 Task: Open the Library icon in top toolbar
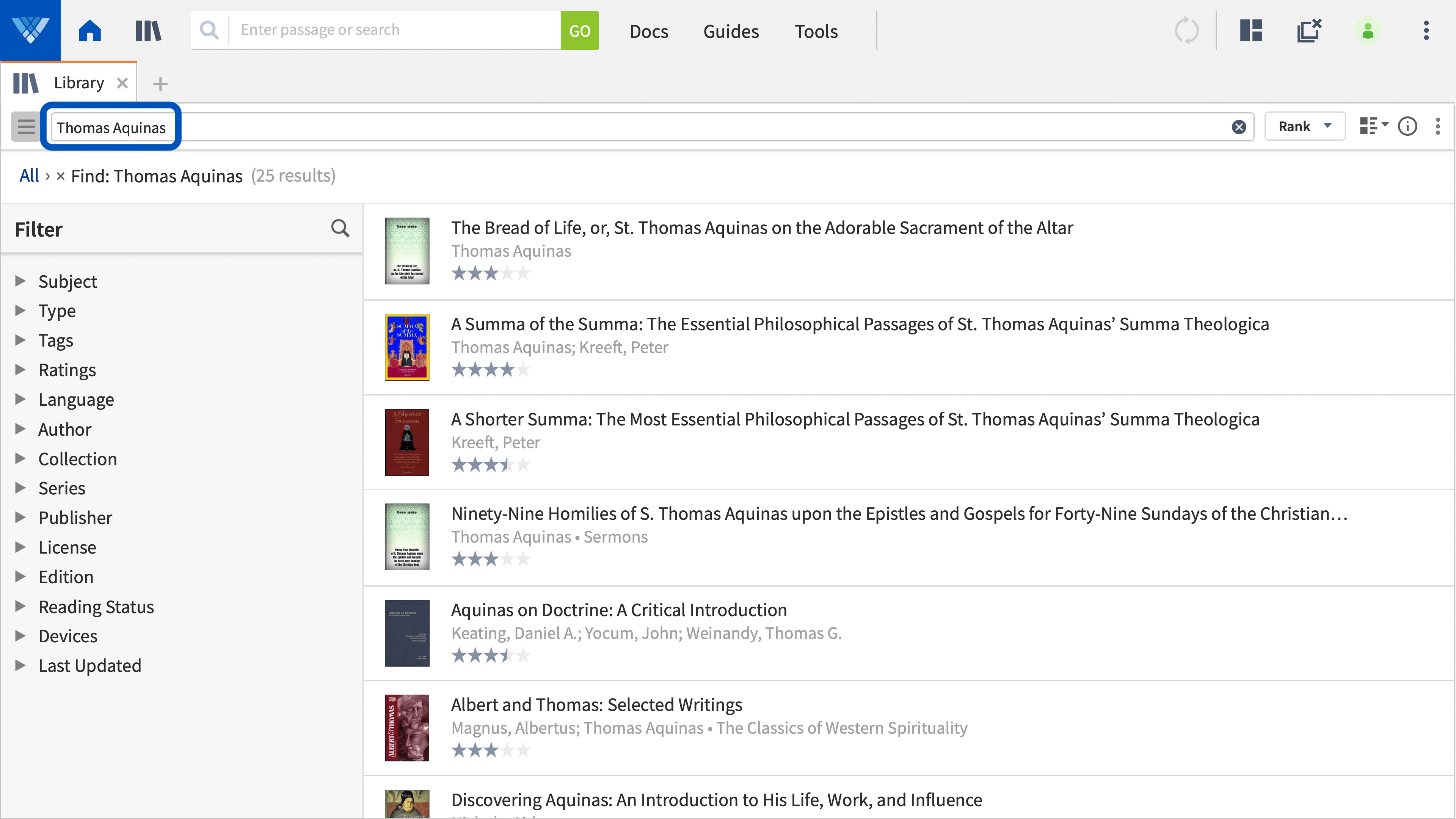point(148,30)
